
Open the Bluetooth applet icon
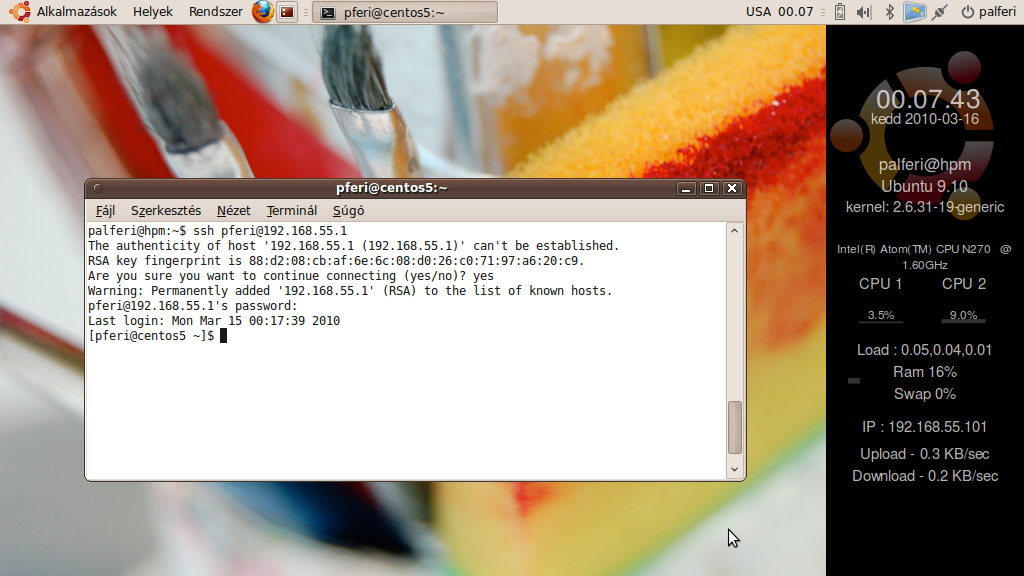coord(889,12)
